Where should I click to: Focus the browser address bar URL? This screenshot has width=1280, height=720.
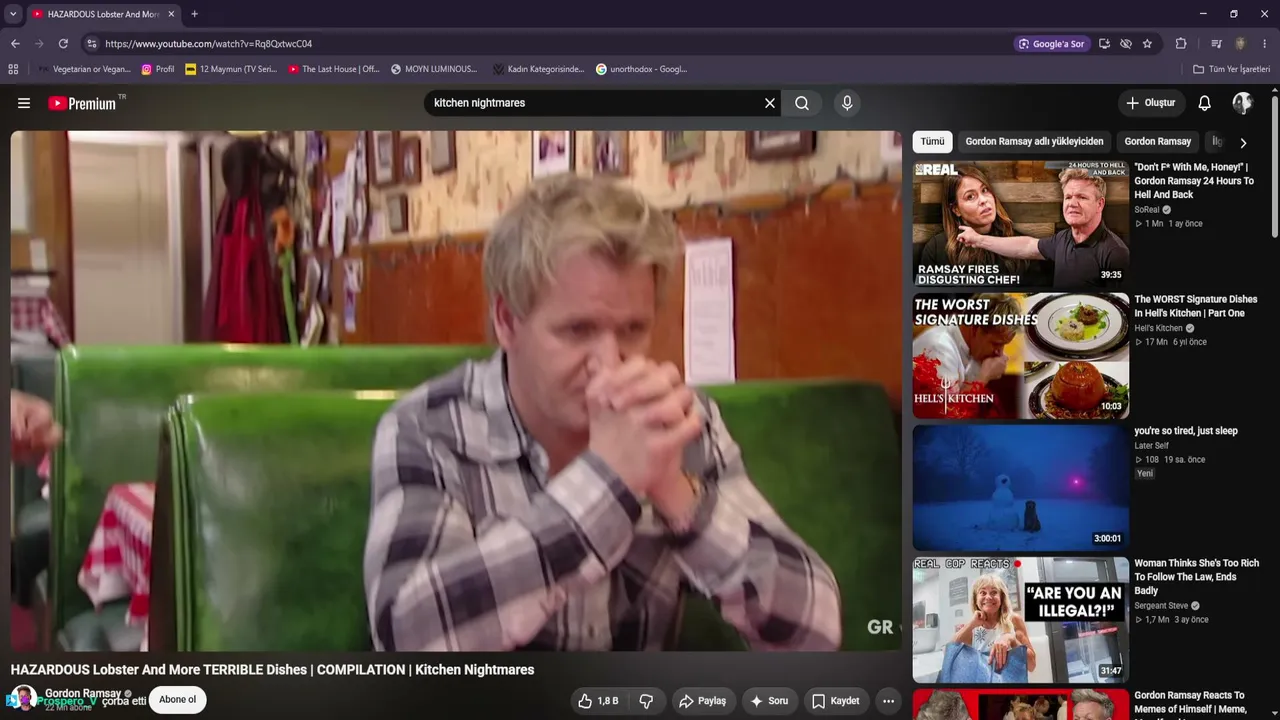pyautogui.click(x=209, y=44)
